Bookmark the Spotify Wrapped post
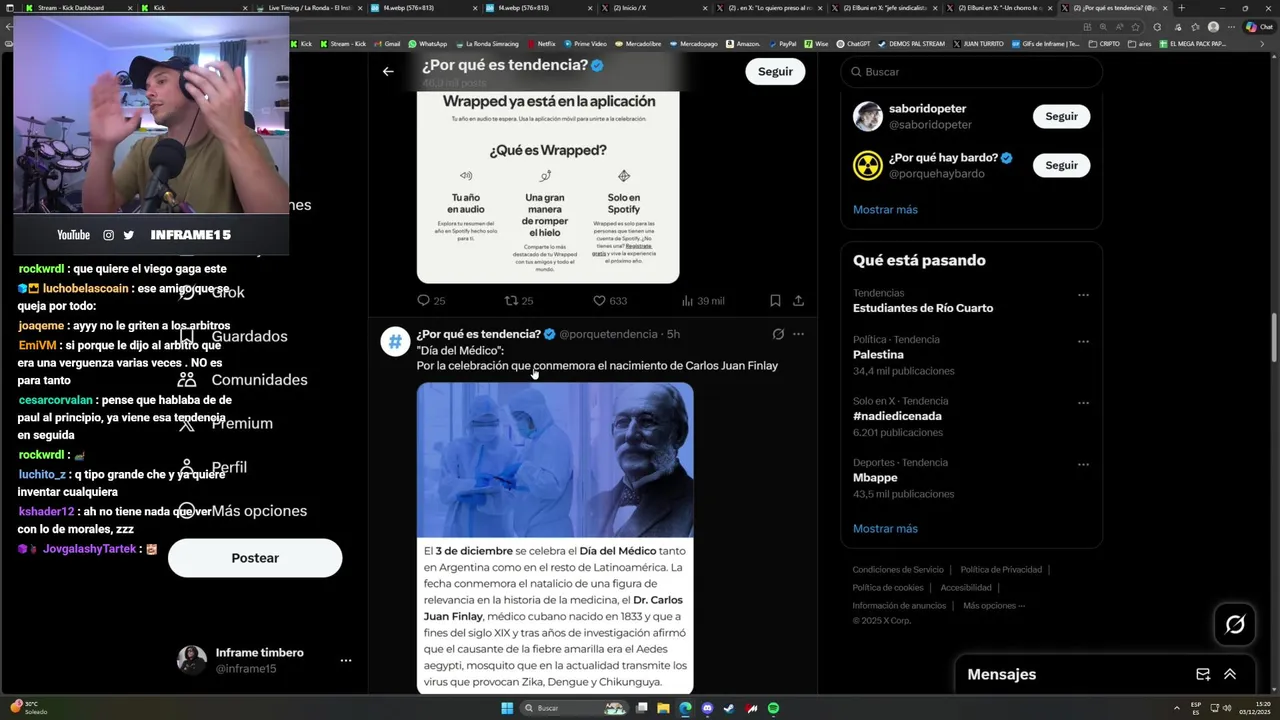This screenshot has width=1280, height=720. point(775,300)
